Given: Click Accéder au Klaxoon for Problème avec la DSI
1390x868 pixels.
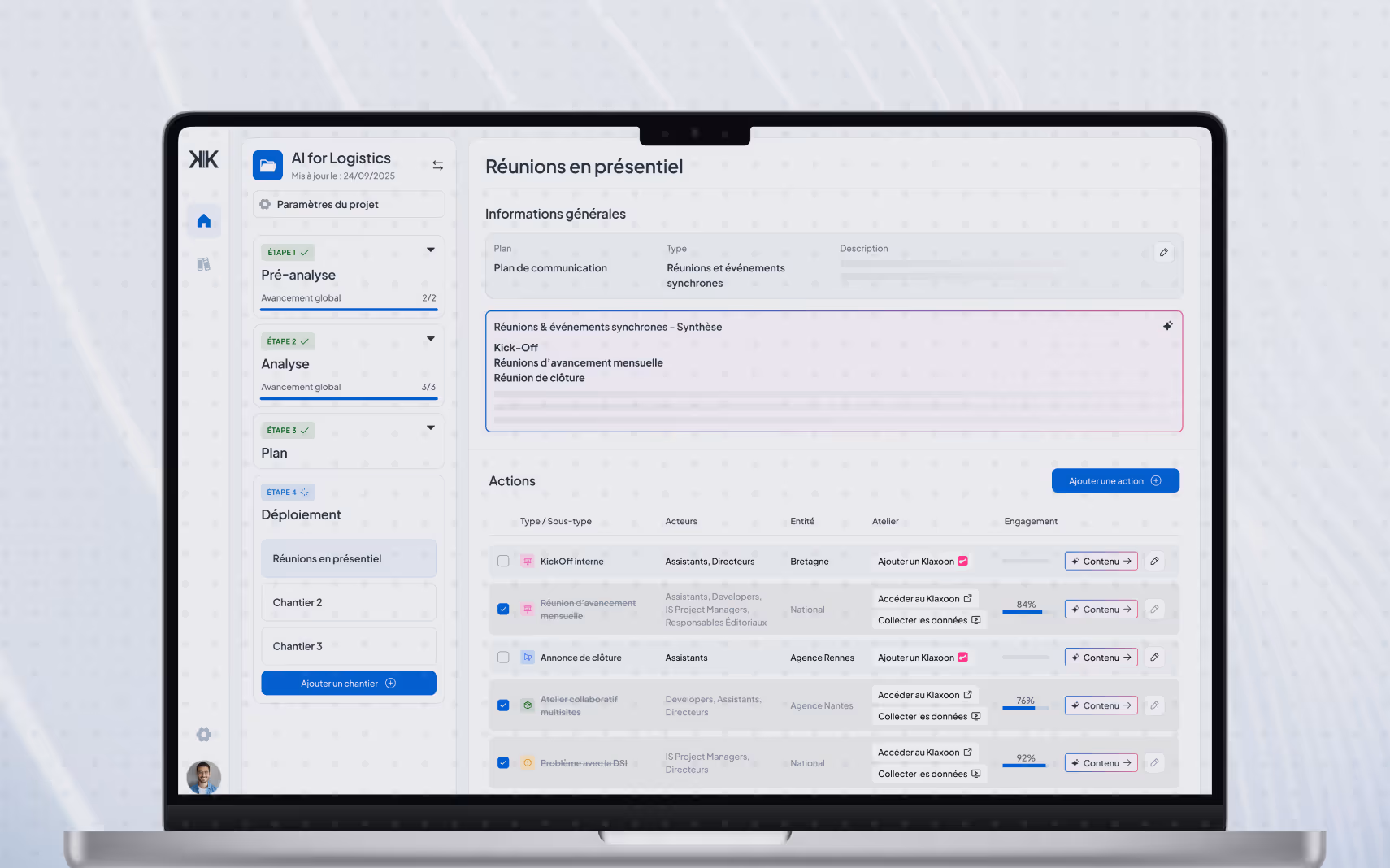Looking at the screenshot, I should pyautogui.click(x=925, y=753).
